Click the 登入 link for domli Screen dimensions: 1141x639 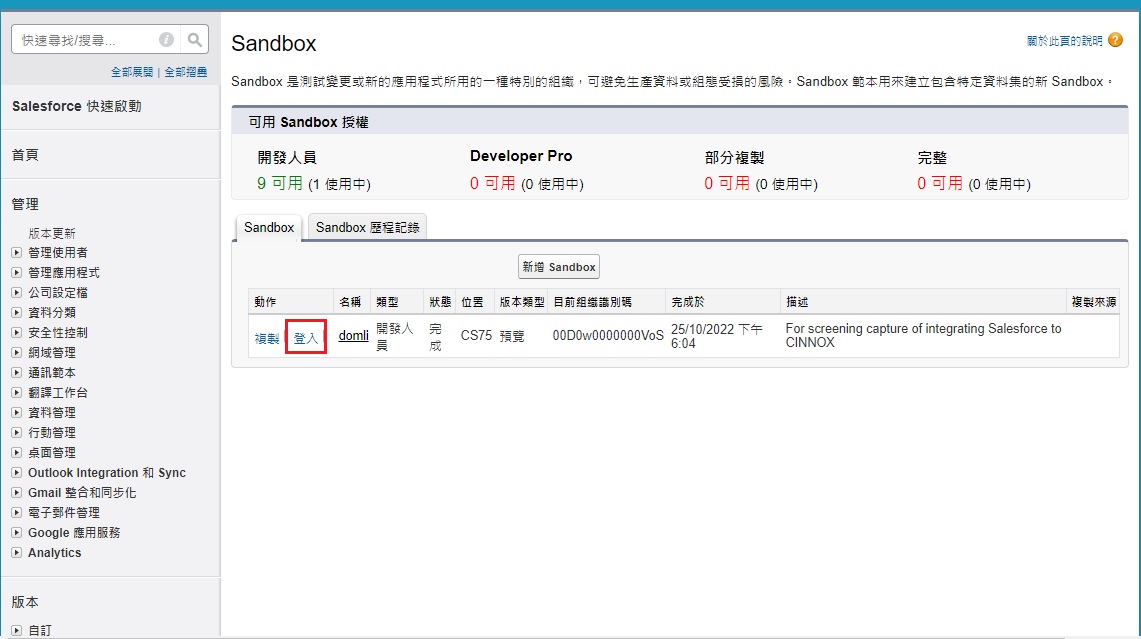coord(306,338)
